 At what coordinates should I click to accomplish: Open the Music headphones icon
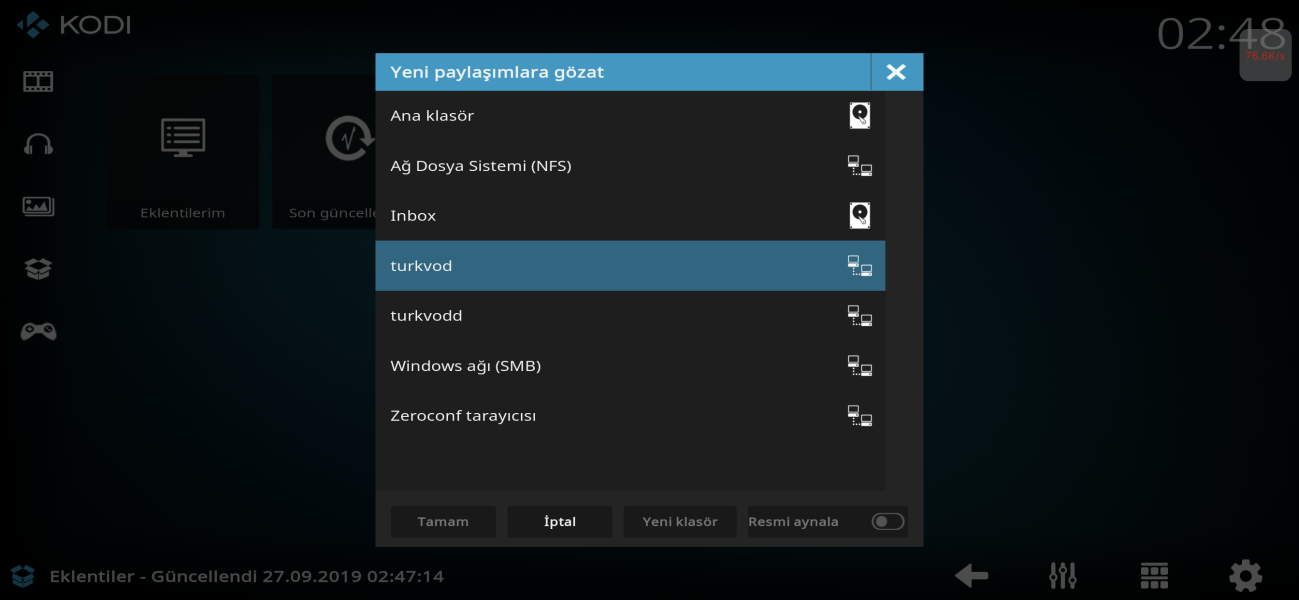tap(38, 144)
